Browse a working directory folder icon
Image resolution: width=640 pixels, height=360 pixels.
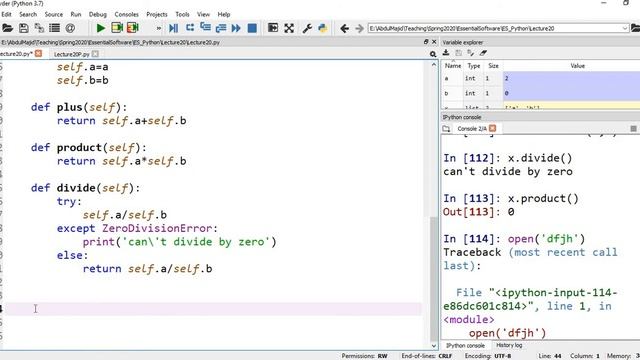point(636,28)
